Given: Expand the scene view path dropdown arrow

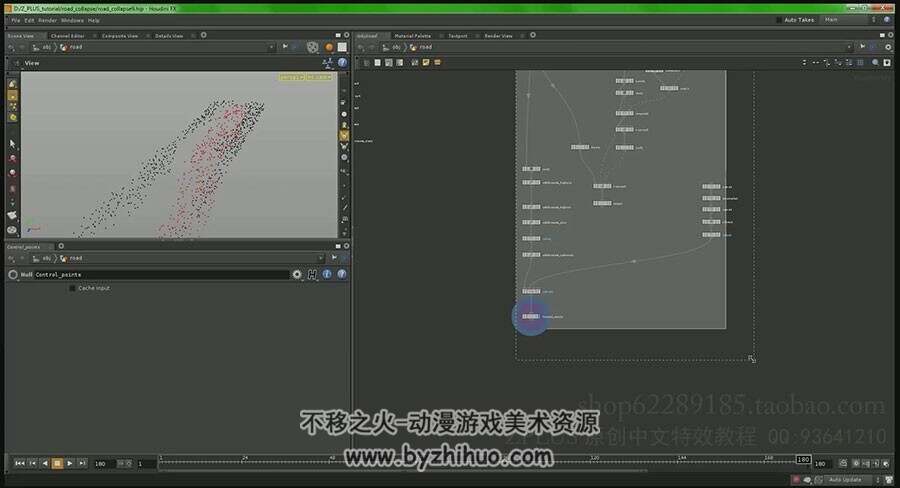Looking at the screenshot, I should 271,47.
